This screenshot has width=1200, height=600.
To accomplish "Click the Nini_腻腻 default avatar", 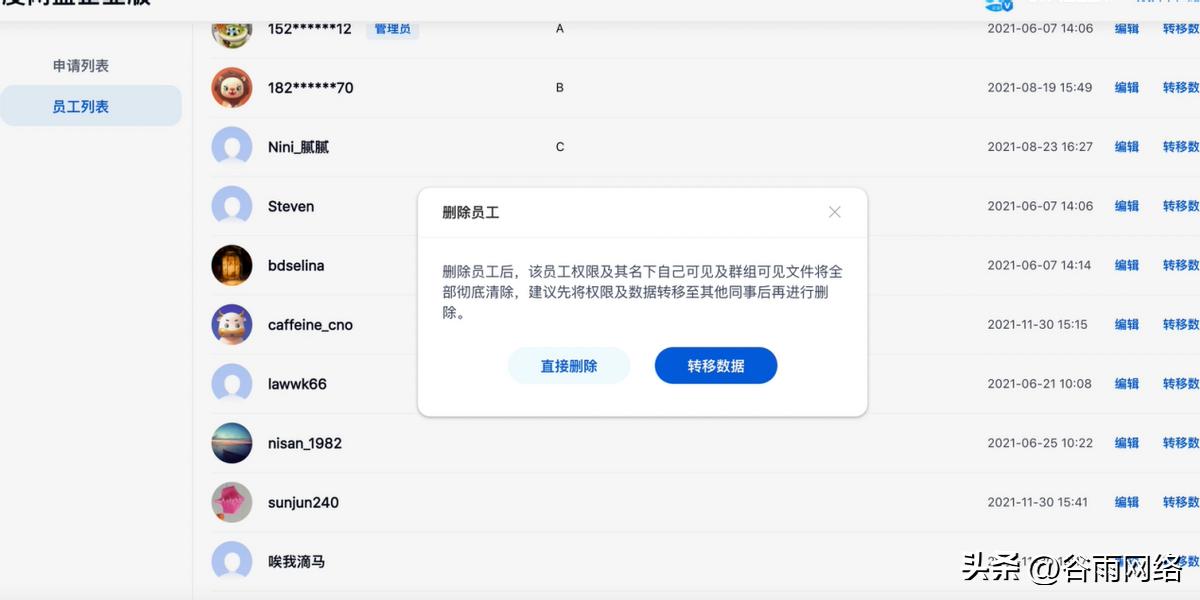I will tap(231, 147).
